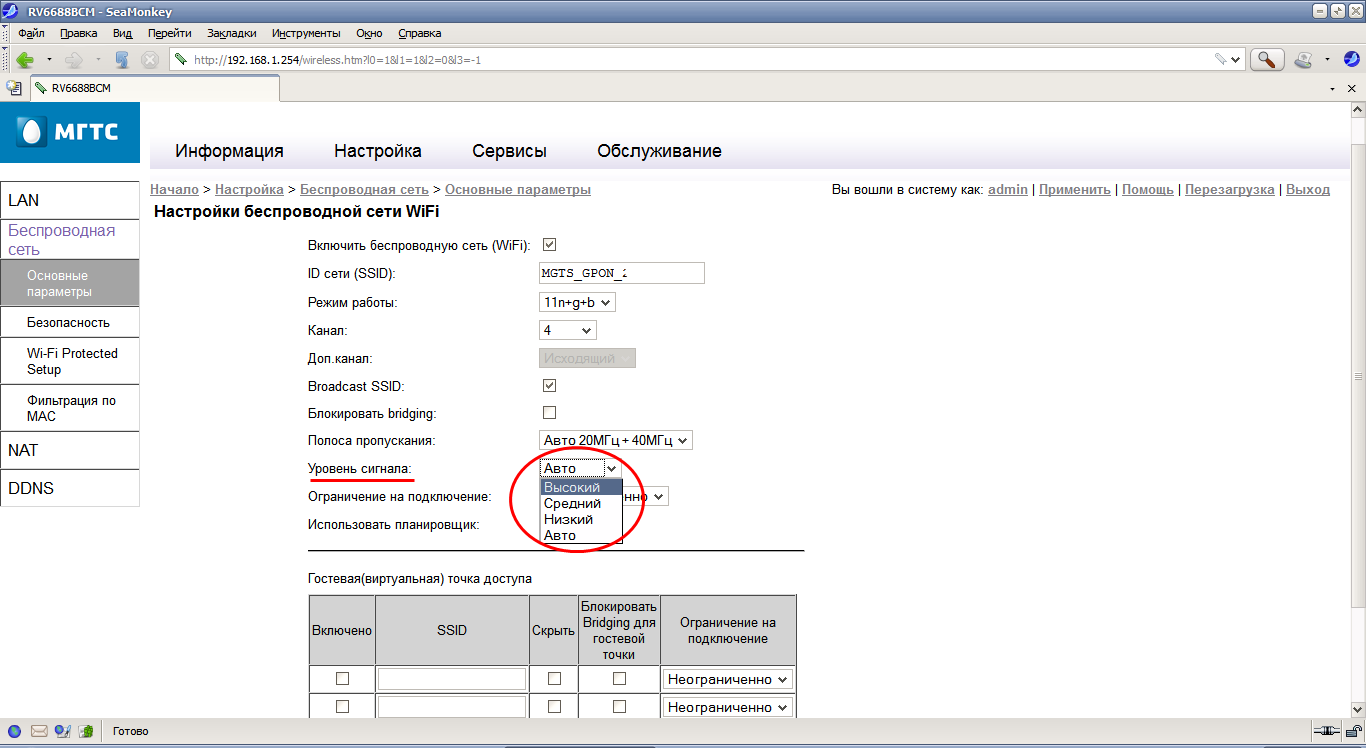1366x748 pixels.
Task: Open Composer icon in status bar
Action: point(62,731)
